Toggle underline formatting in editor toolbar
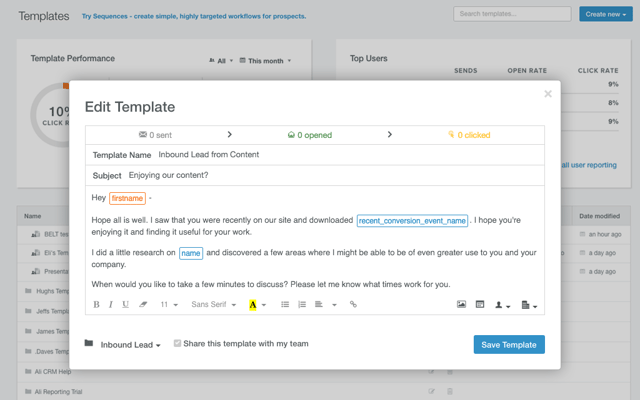Screen dimensions: 640x400 (126, 304)
